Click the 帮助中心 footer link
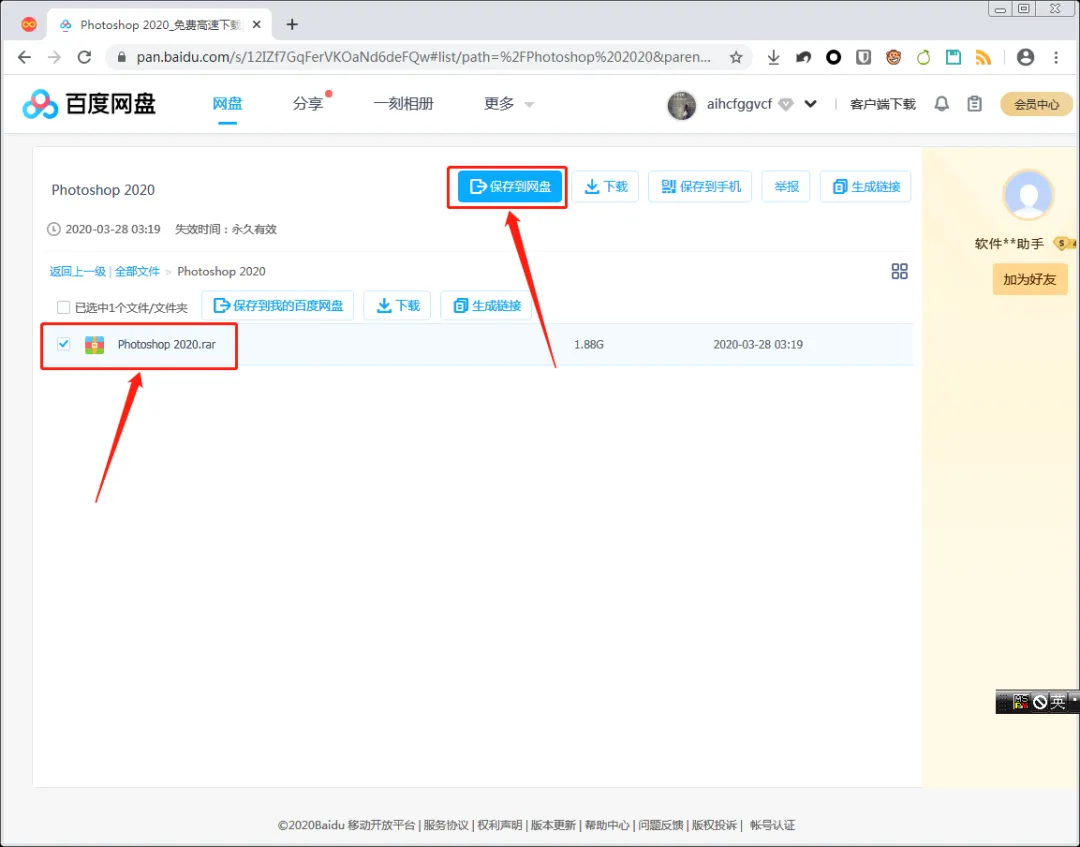This screenshot has width=1080, height=847. point(607,825)
